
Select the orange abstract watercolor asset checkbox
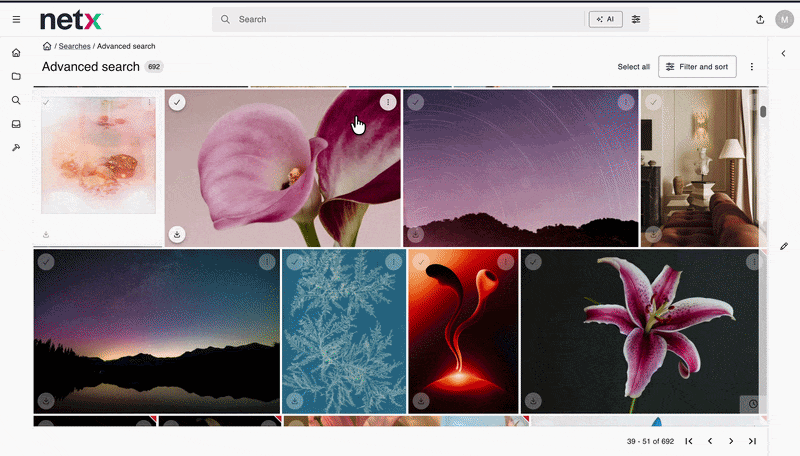(46, 103)
